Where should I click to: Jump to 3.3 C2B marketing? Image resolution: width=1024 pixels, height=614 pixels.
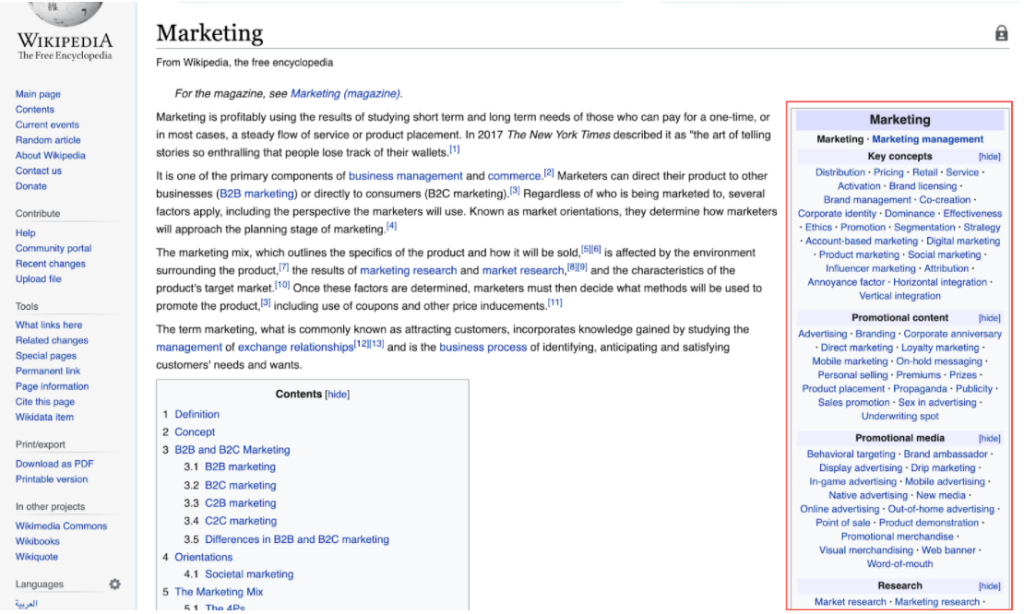240,503
